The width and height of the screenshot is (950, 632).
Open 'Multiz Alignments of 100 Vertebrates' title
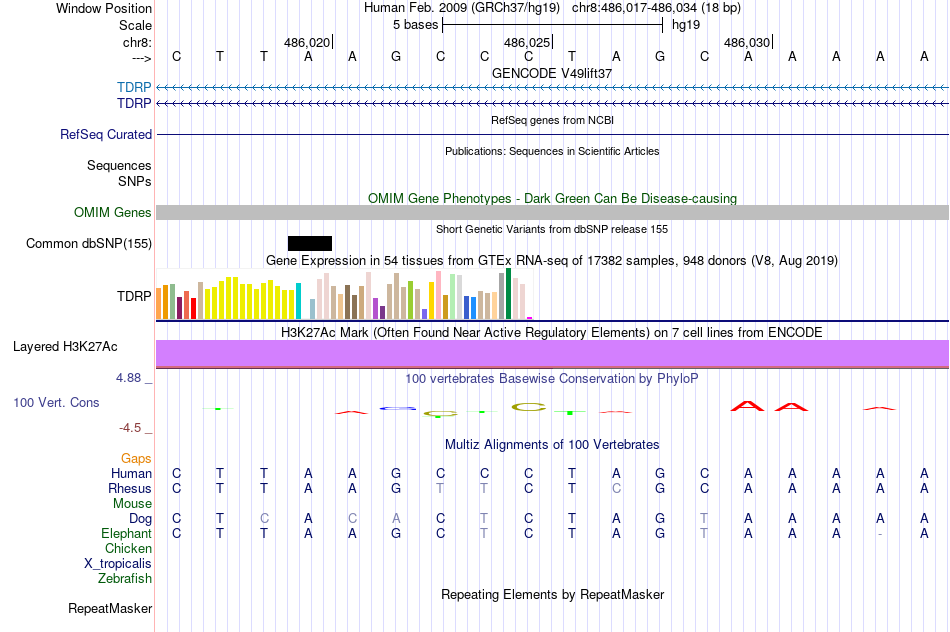(x=552, y=445)
